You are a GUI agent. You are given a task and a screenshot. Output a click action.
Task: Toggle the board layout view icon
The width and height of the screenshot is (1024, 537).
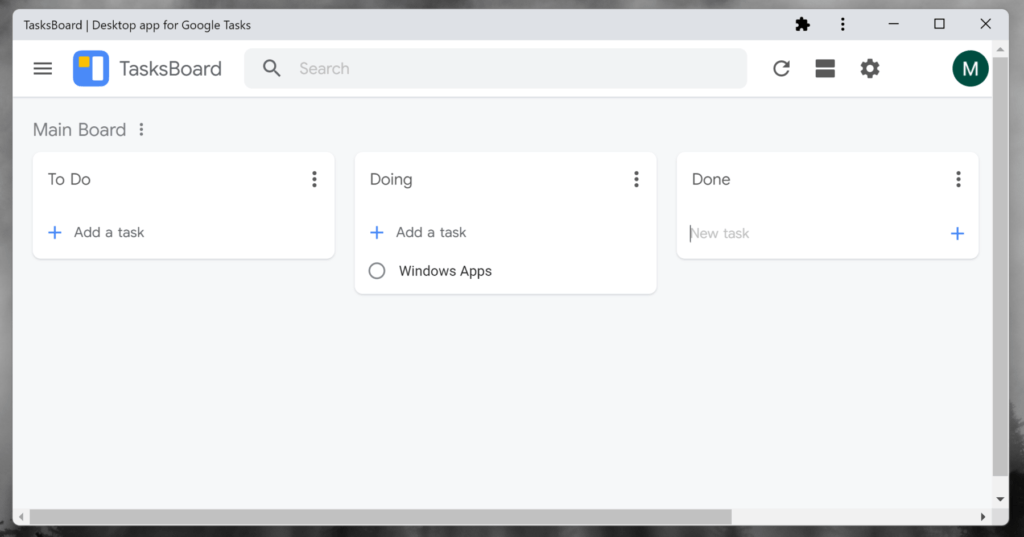pyautogui.click(x=825, y=69)
